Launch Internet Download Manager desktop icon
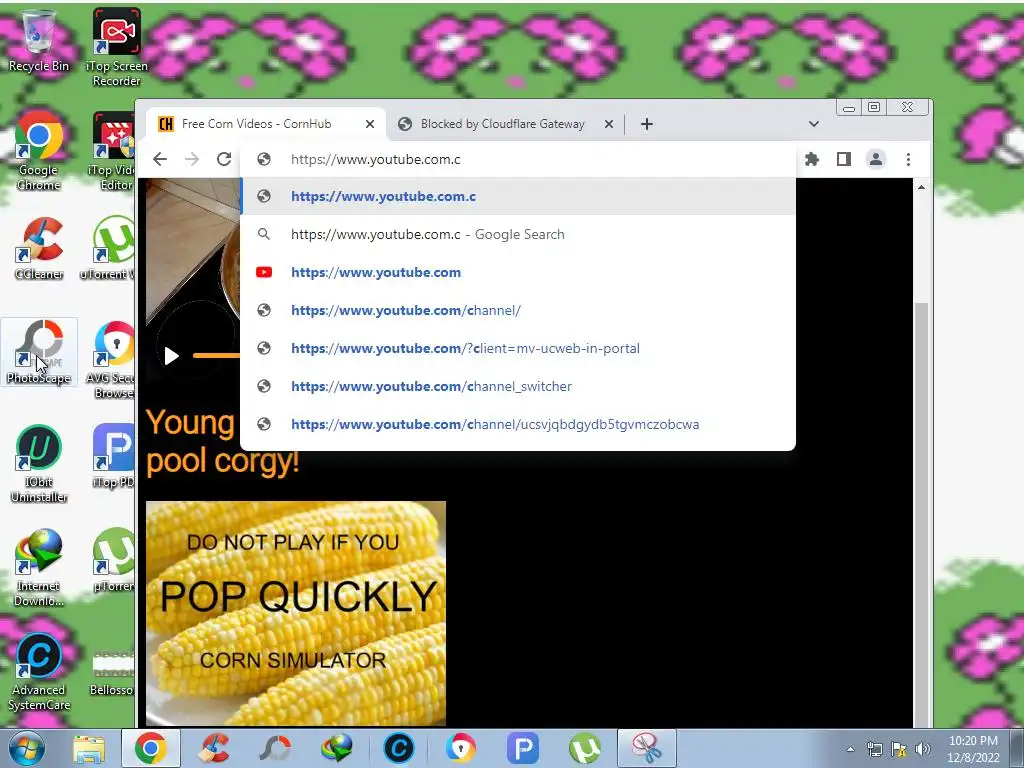The width and height of the screenshot is (1024, 768). (x=39, y=567)
